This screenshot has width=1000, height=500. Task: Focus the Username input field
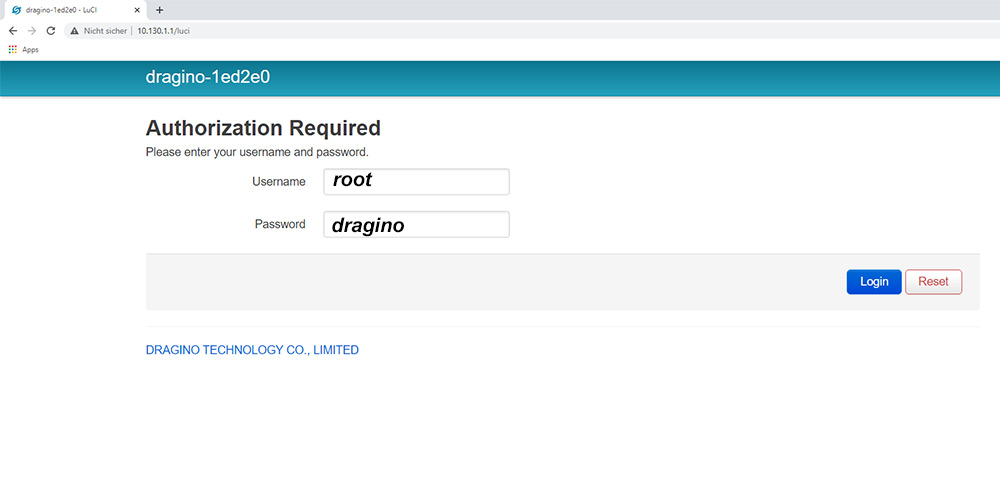(x=416, y=182)
